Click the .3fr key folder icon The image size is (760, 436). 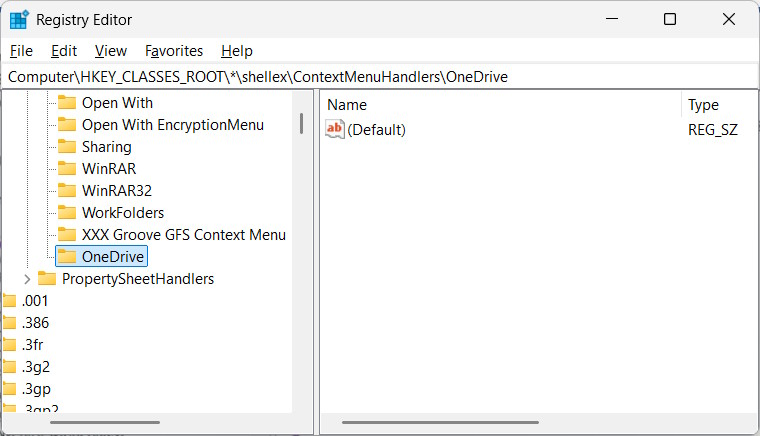[10, 345]
